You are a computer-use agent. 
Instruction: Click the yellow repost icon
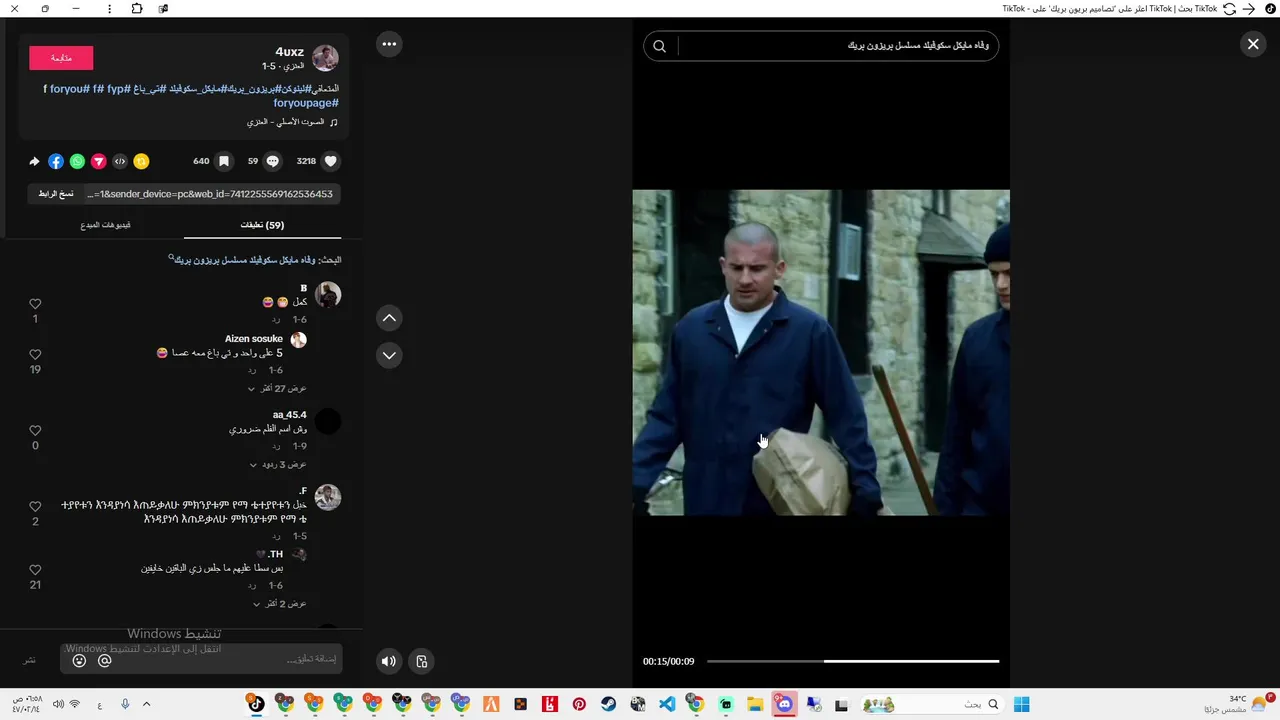coord(141,161)
